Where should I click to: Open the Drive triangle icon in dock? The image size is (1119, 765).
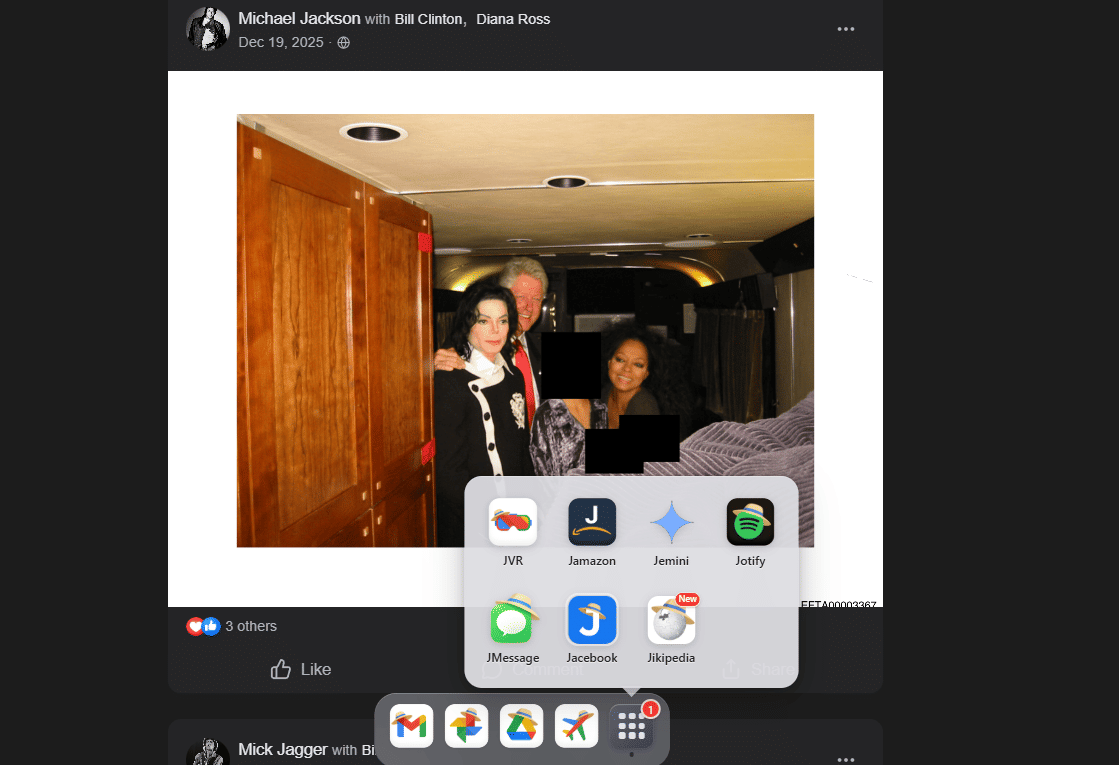point(521,726)
